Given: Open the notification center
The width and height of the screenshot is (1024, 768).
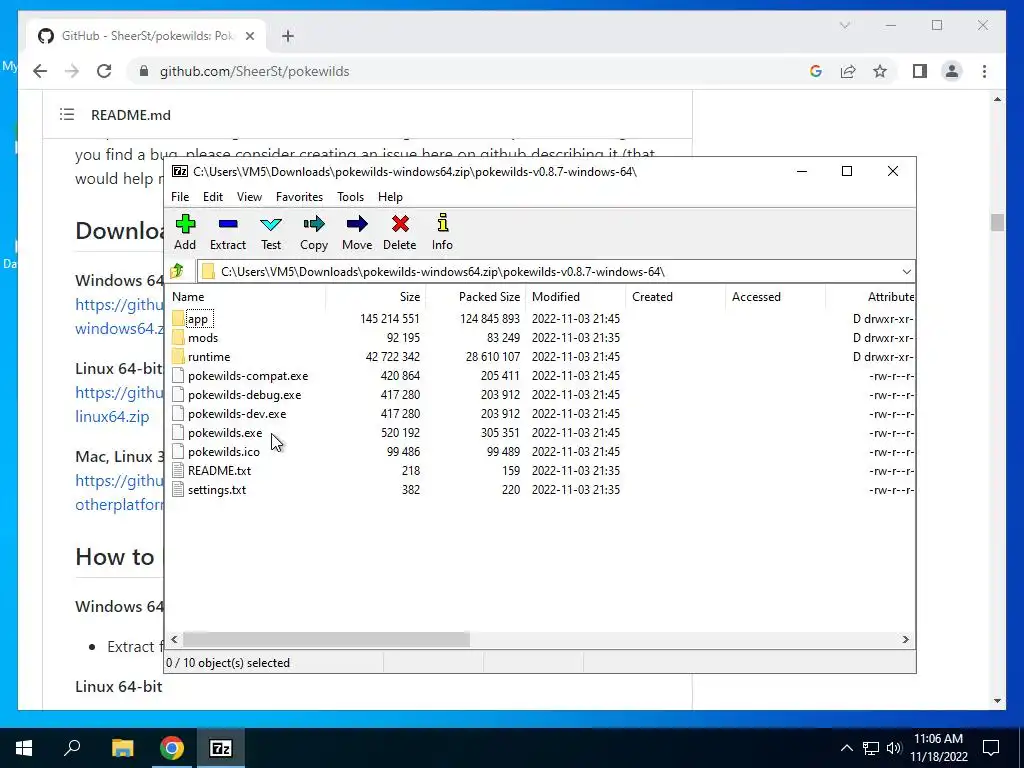Looking at the screenshot, I should point(991,748).
